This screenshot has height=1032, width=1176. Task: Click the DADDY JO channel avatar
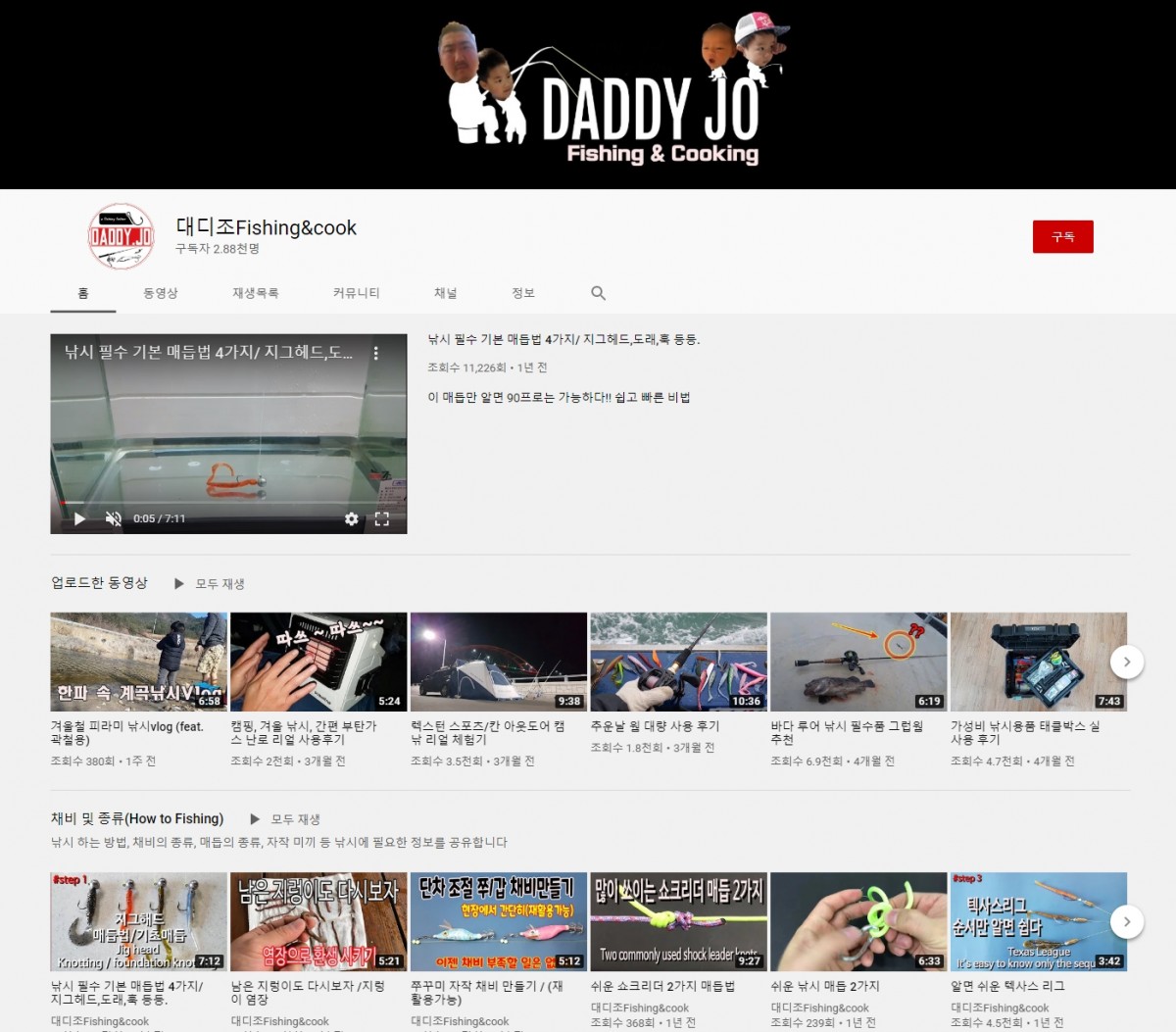click(122, 236)
